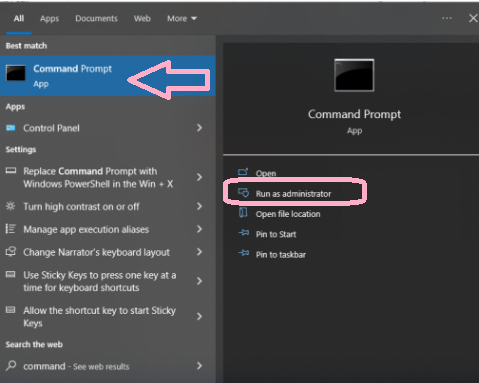Switch to the Documents tab
This screenshot has width=479, height=383.
tap(96, 18)
